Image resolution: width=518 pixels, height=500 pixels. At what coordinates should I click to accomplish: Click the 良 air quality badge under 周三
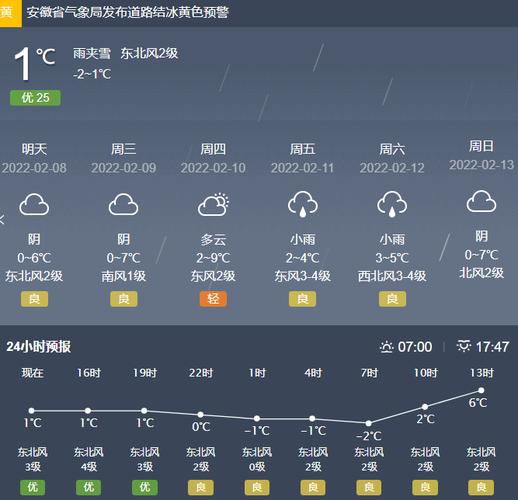point(124,299)
